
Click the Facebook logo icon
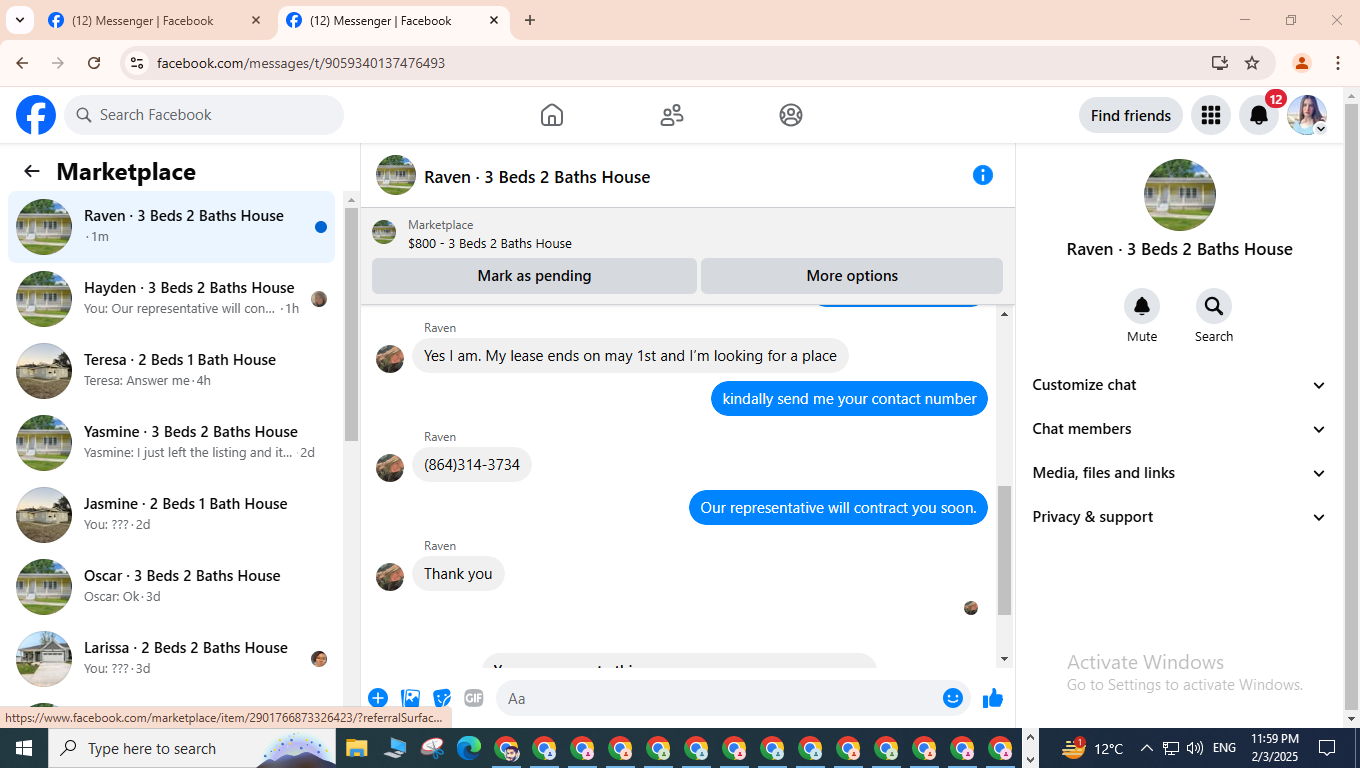pos(36,115)
